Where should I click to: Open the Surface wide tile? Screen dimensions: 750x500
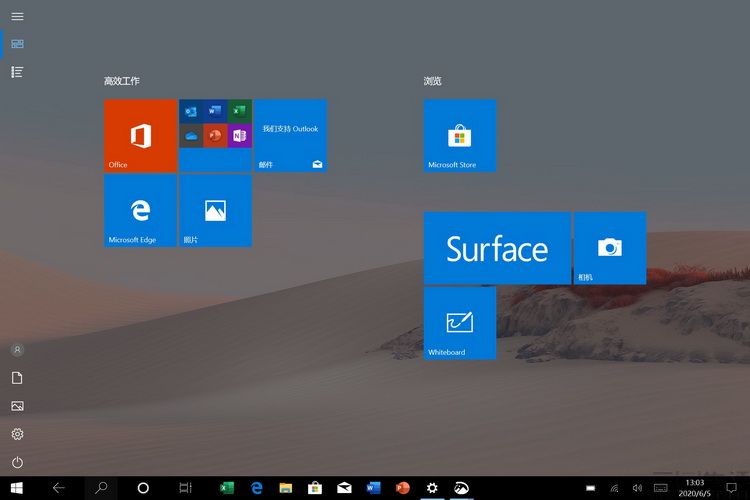(x=497, y=248)
